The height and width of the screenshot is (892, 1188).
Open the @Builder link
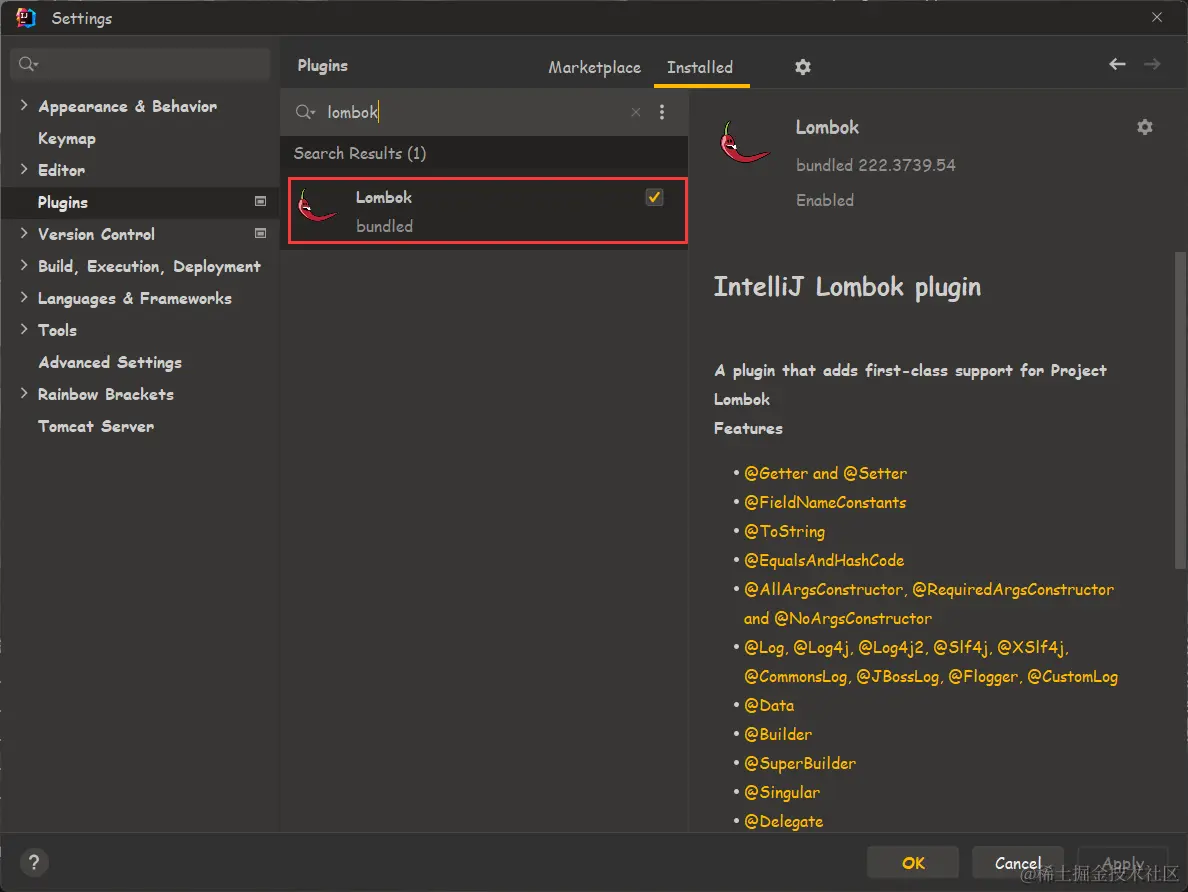(x=777, y=734)
